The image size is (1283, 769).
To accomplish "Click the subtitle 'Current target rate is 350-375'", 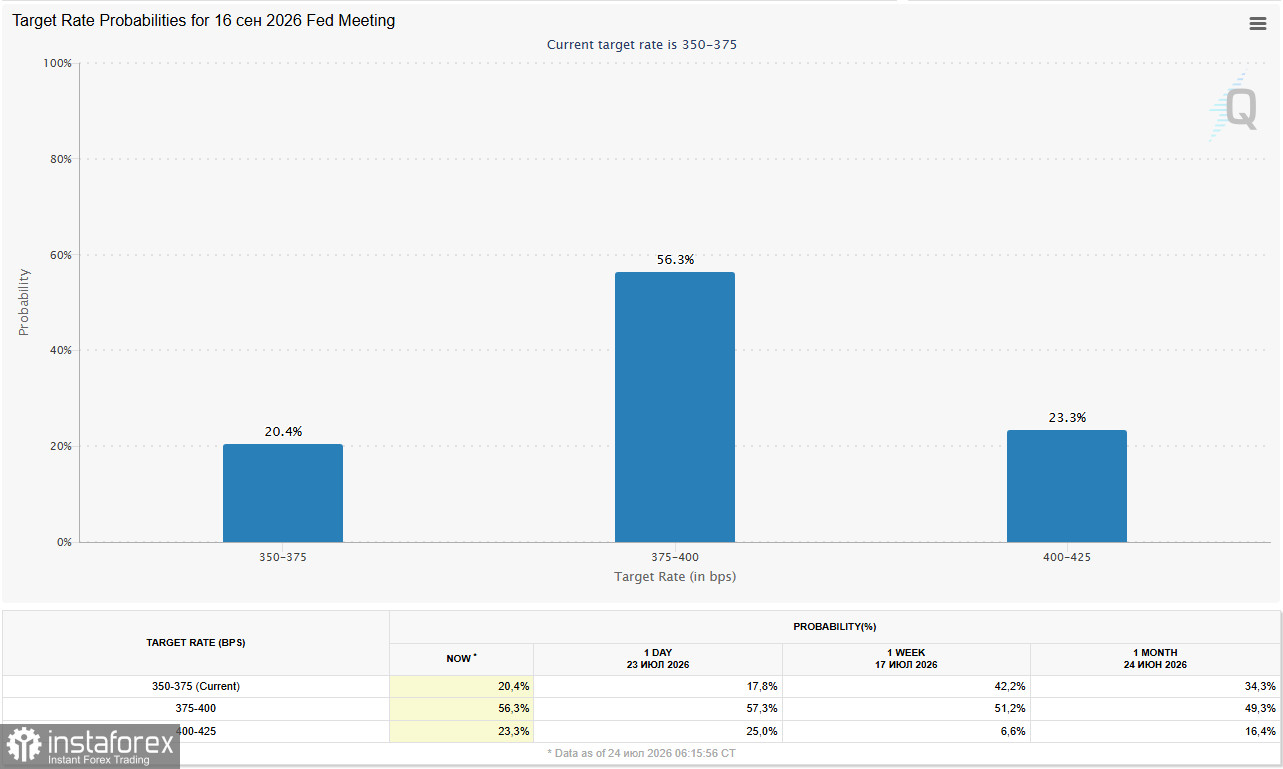I will coord(642,45).
